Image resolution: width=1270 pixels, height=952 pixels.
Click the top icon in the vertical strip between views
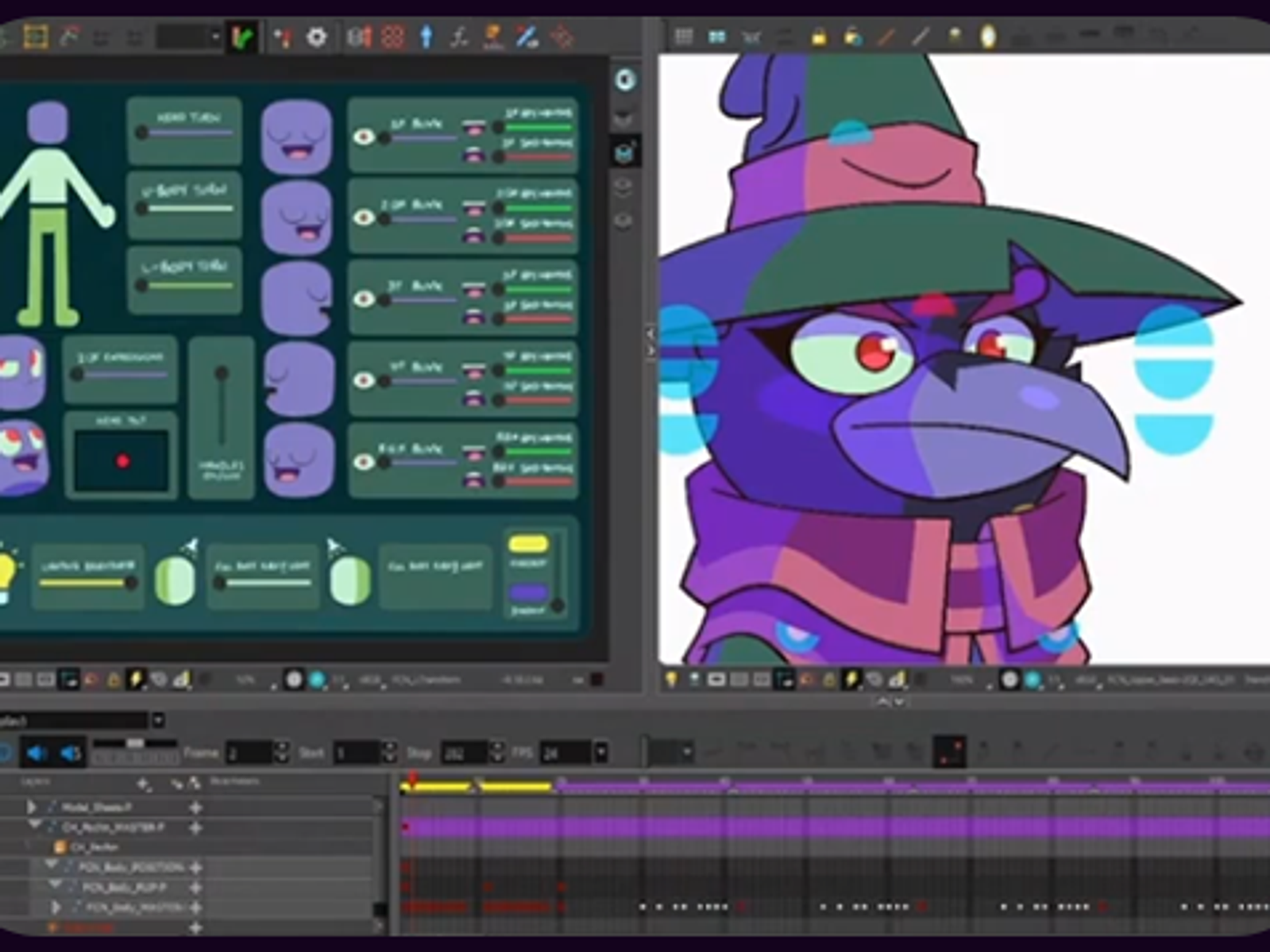626,79
